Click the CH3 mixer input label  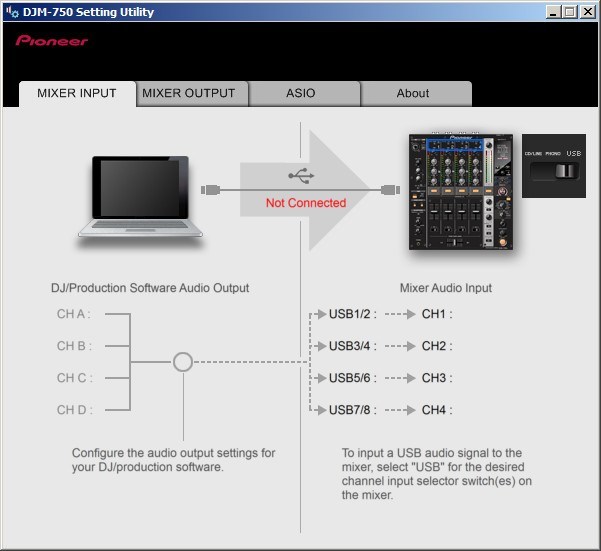click(x=437, y=378)
